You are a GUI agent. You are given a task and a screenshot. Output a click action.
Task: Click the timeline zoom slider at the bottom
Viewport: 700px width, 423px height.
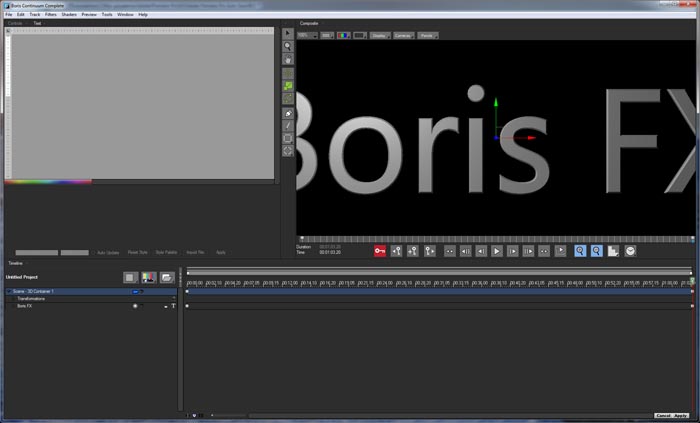pyautogui.click(x=229, y=415)
